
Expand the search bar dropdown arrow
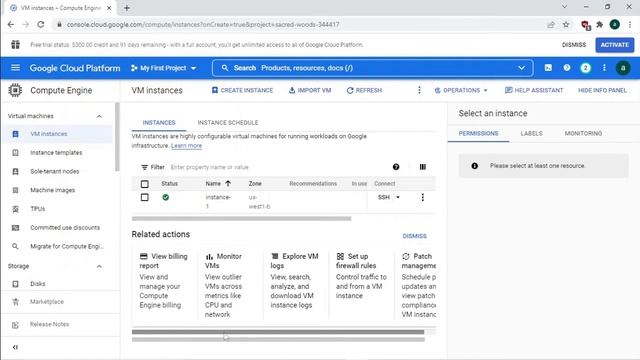pyautogui.click(x=521, y=68)
